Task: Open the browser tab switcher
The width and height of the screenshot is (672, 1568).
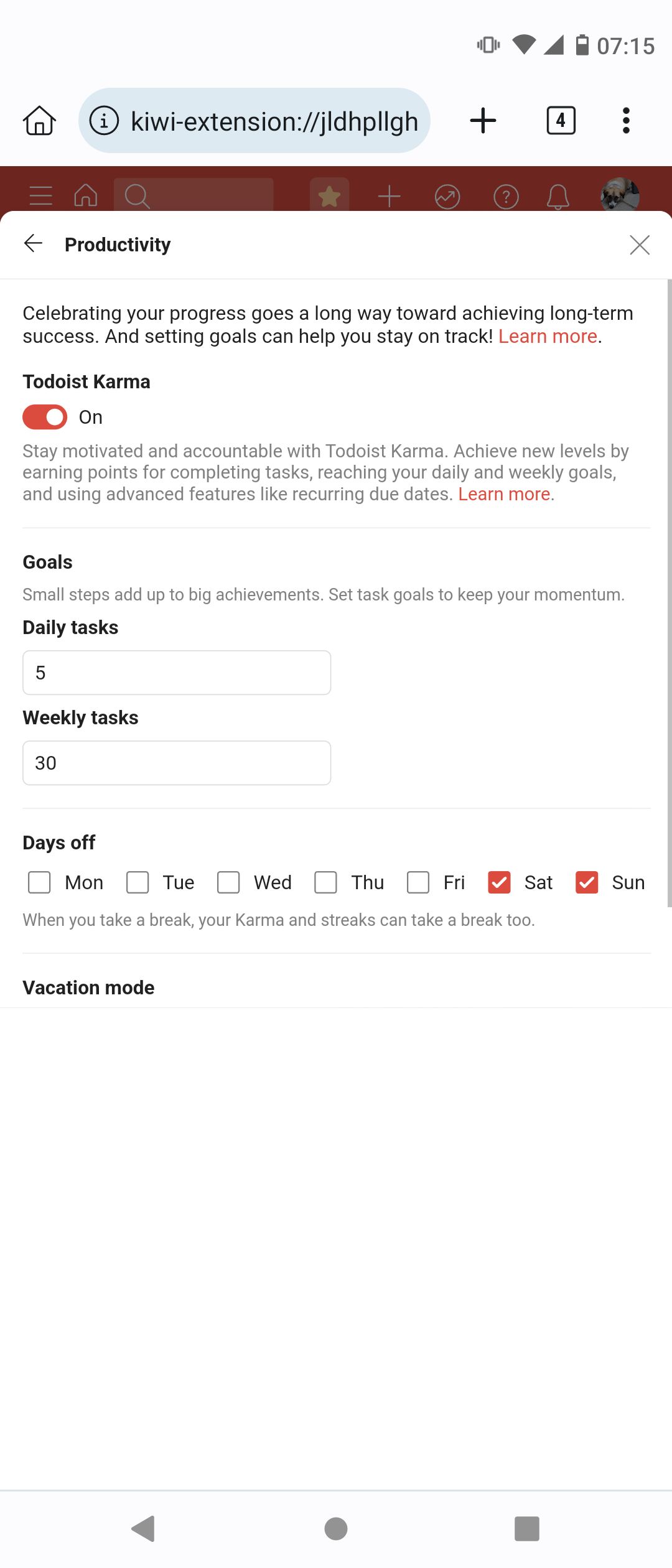Action: click(x=559, y=120)
